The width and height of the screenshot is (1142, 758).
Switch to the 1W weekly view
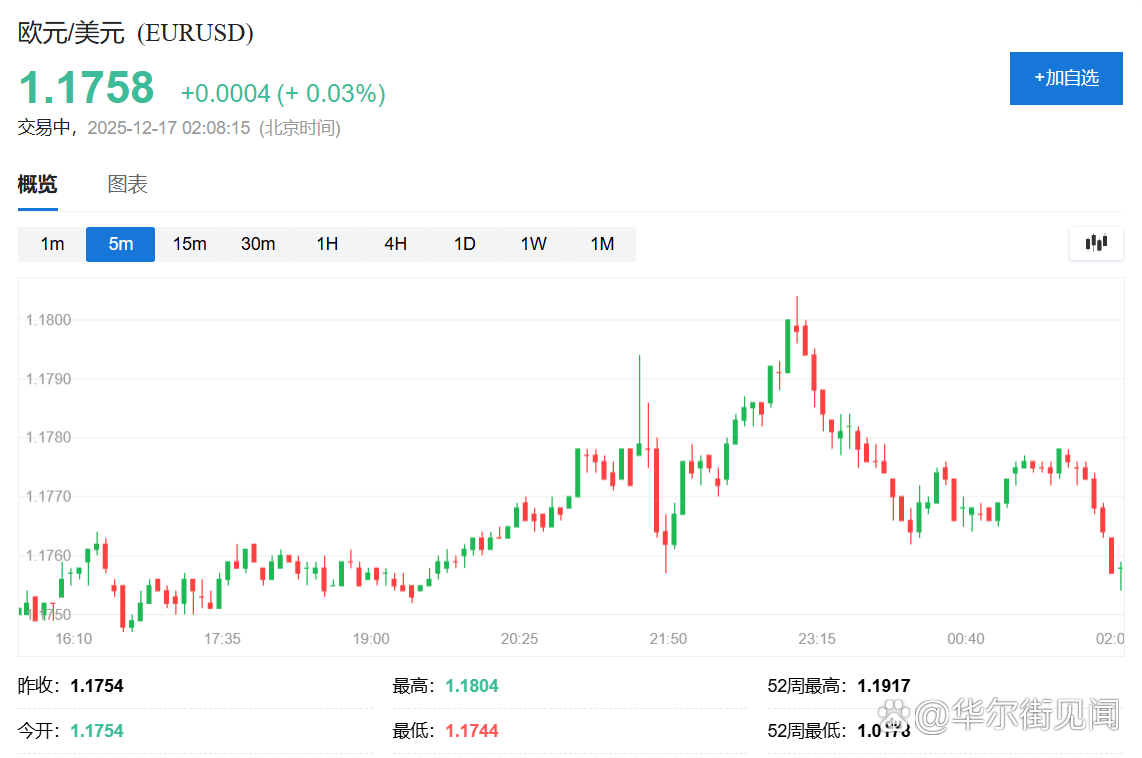[x=532, y=244]
